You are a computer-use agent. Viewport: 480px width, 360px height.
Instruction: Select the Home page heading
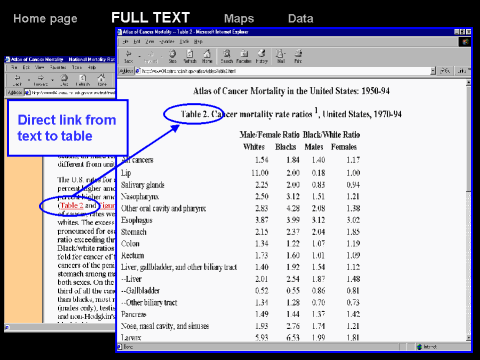click(45, 19)
